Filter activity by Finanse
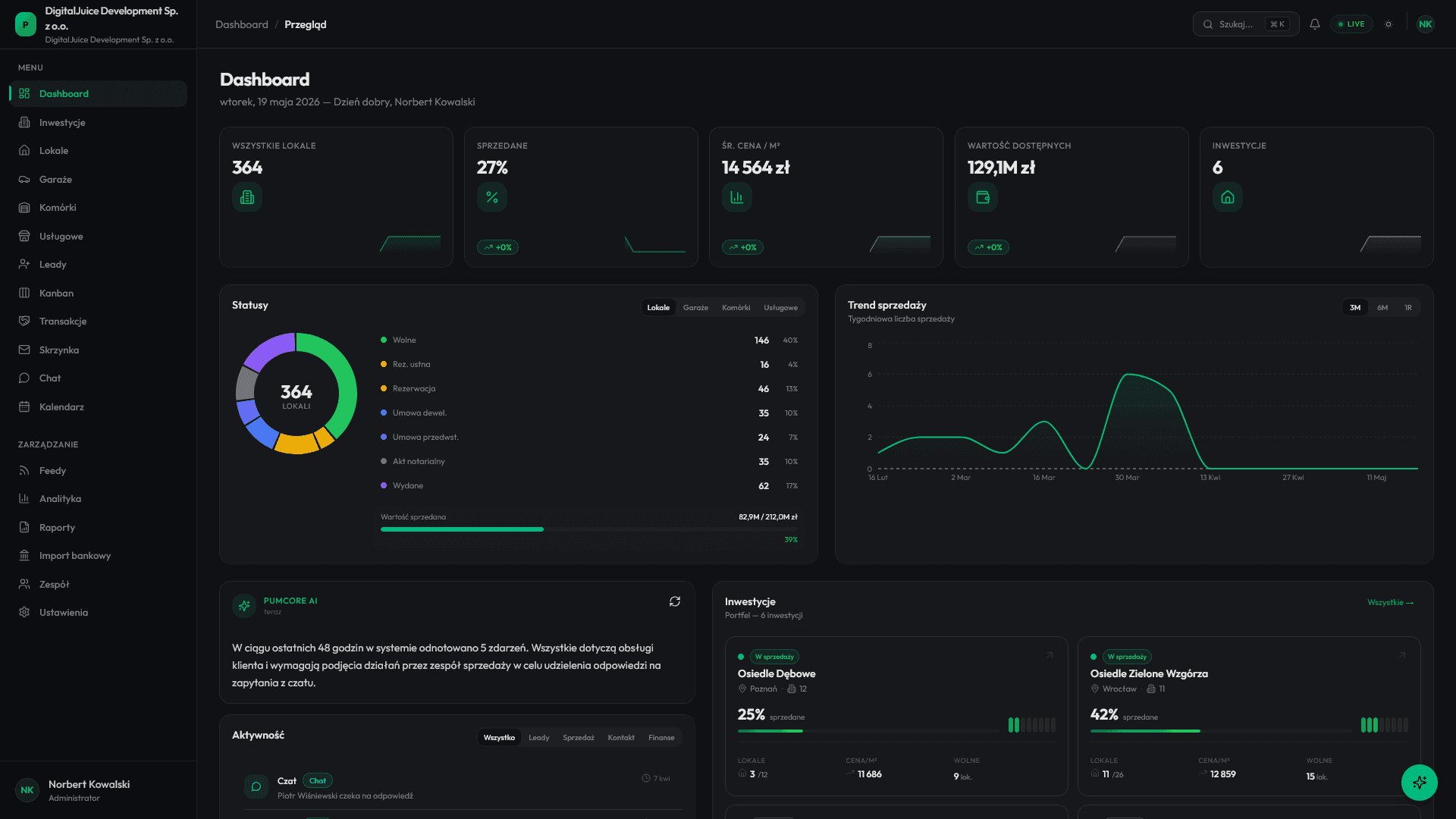Viewport: 1456px width, 819px height. [x=661, y=738]
